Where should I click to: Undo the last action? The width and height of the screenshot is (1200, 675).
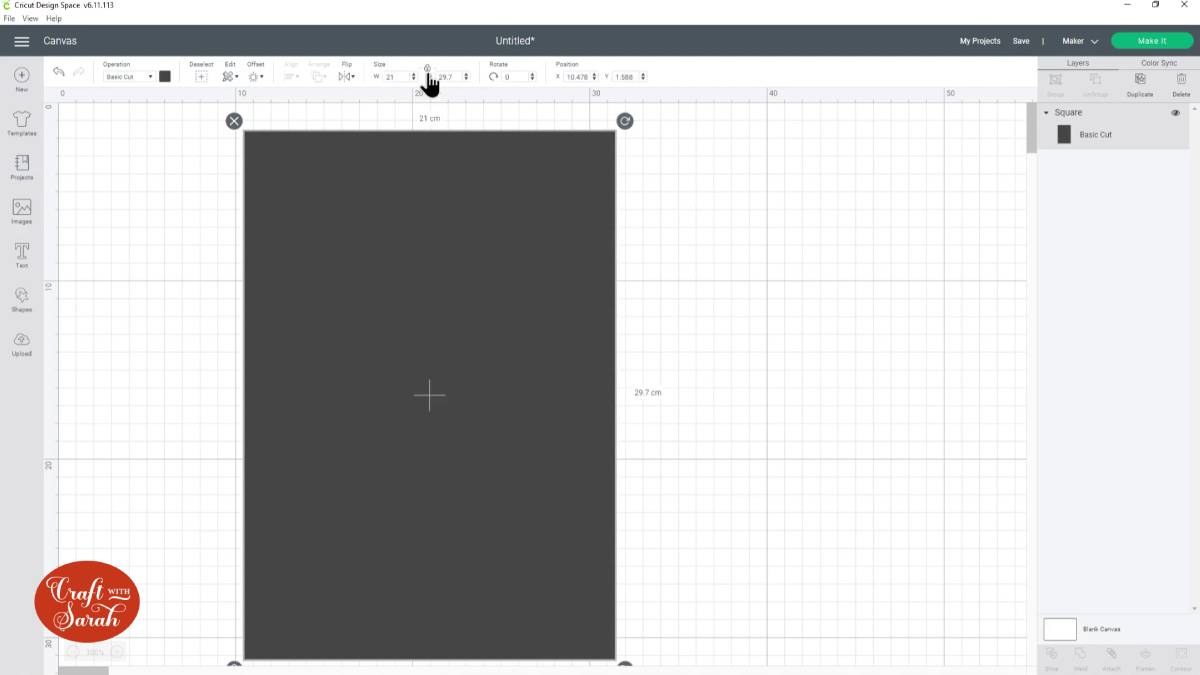[59, 72]
